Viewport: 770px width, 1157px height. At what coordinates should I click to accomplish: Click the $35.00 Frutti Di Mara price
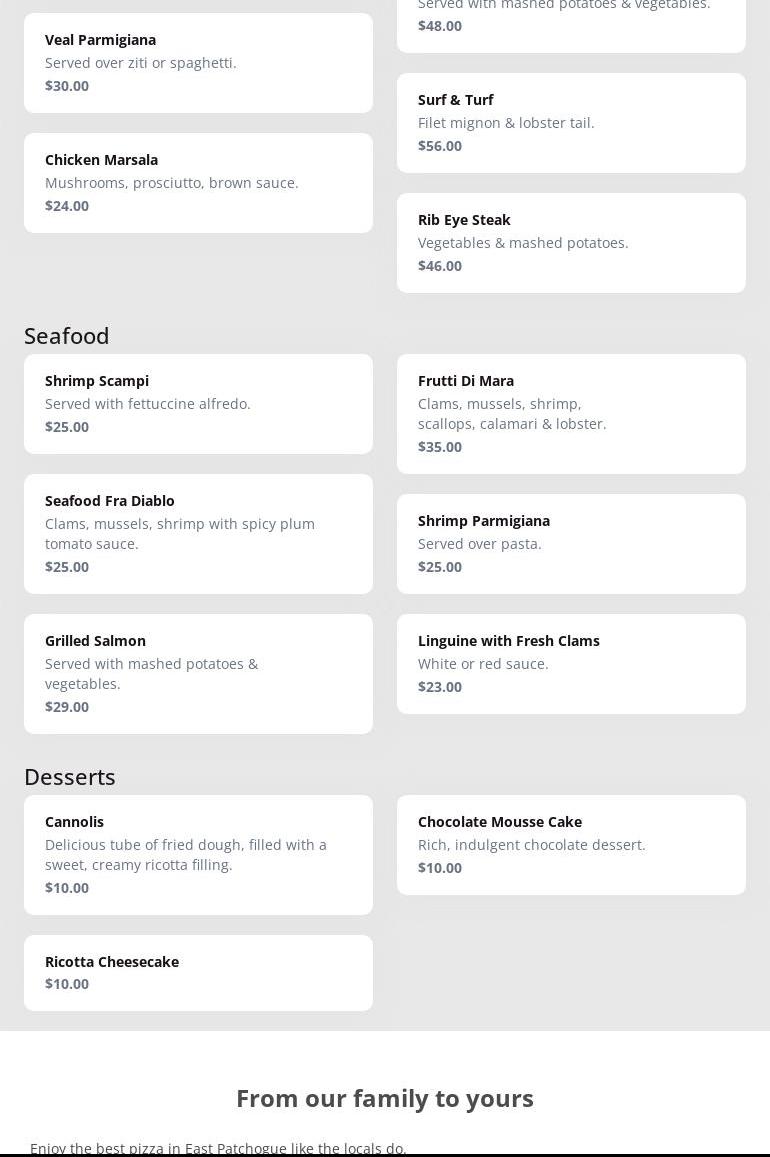440,447
